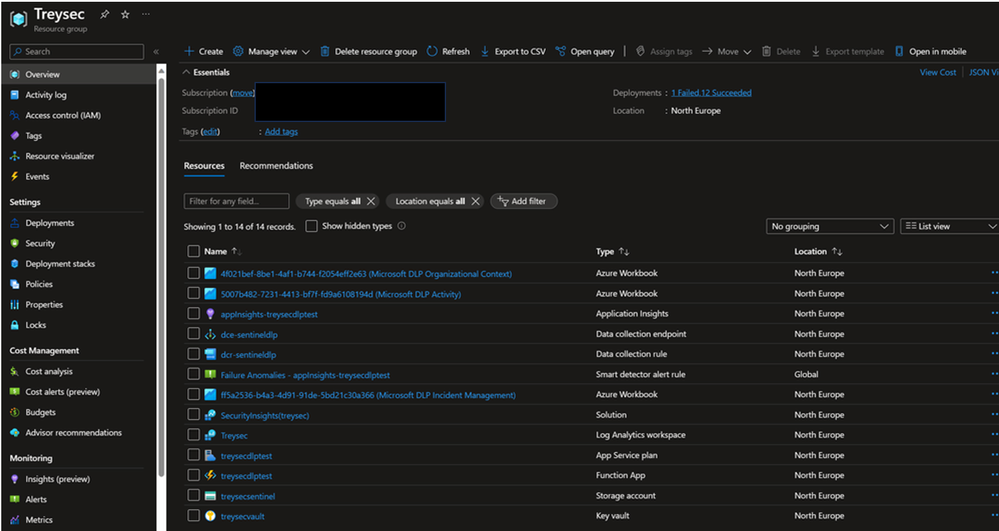
Task: Click the Create button
Action: point(203,52)
